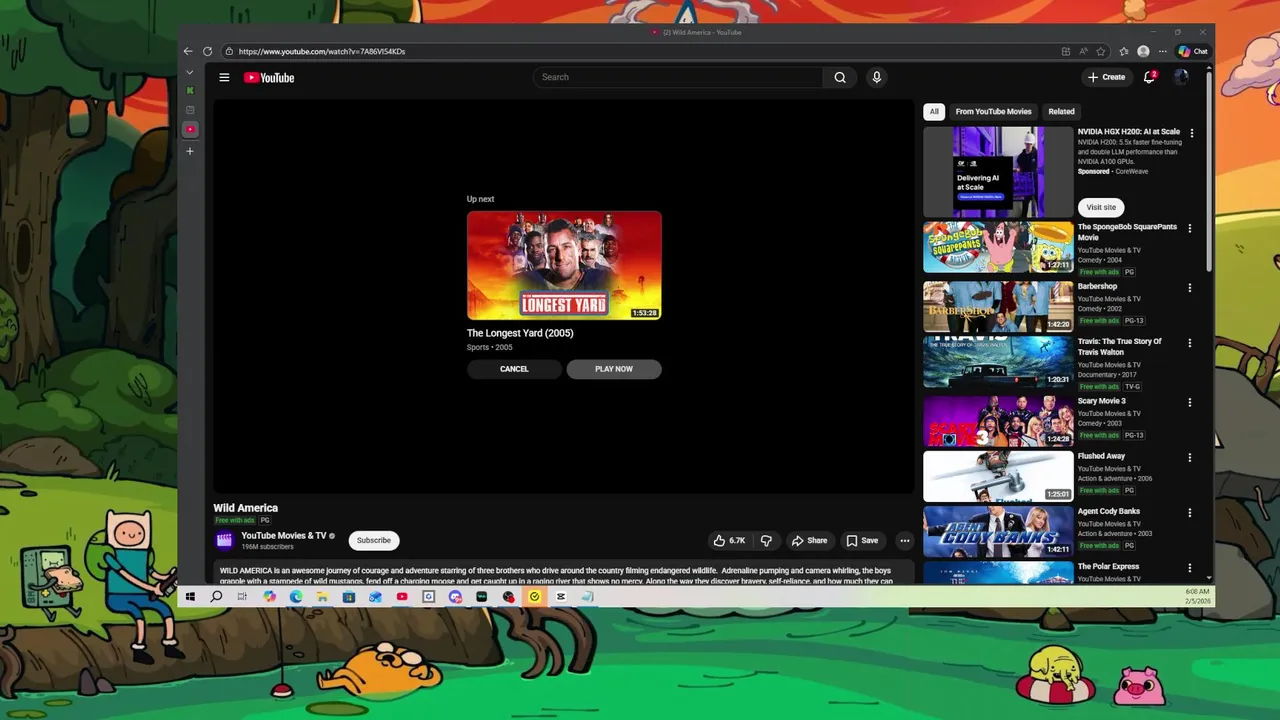Open YouTube notifications bell

pos(1149,77)
